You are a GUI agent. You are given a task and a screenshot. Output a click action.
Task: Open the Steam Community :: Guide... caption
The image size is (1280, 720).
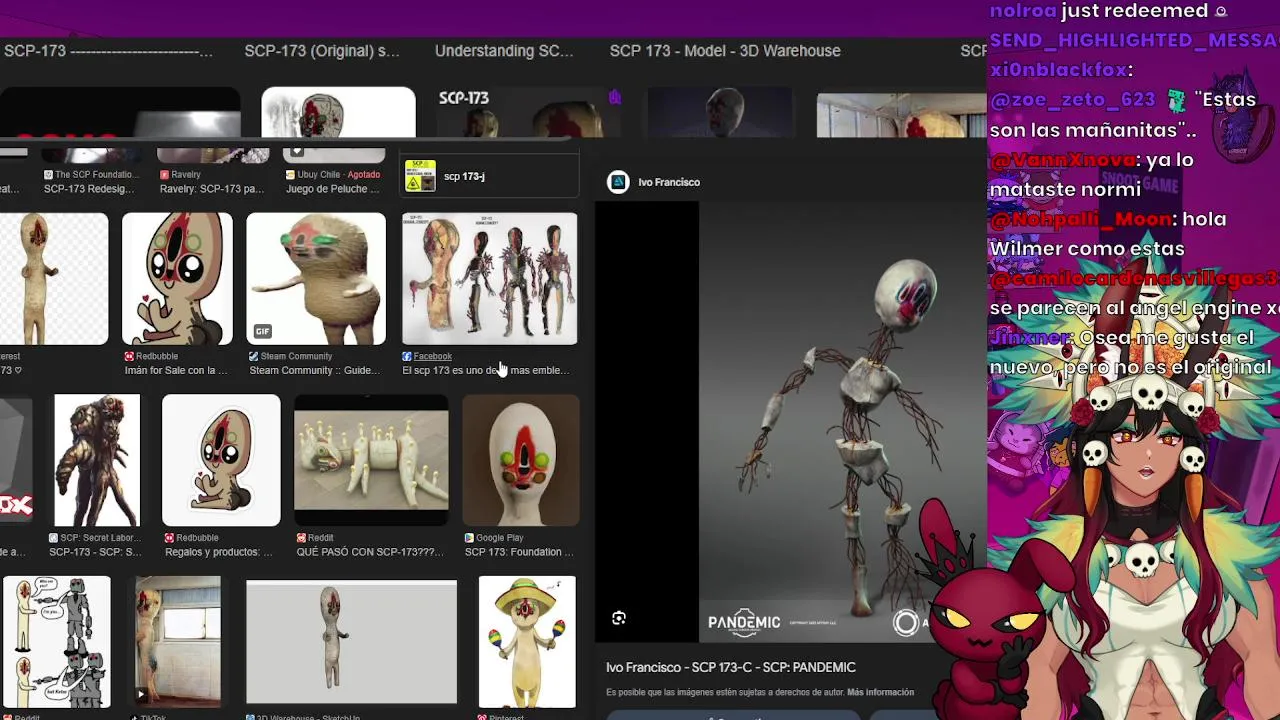314,370
